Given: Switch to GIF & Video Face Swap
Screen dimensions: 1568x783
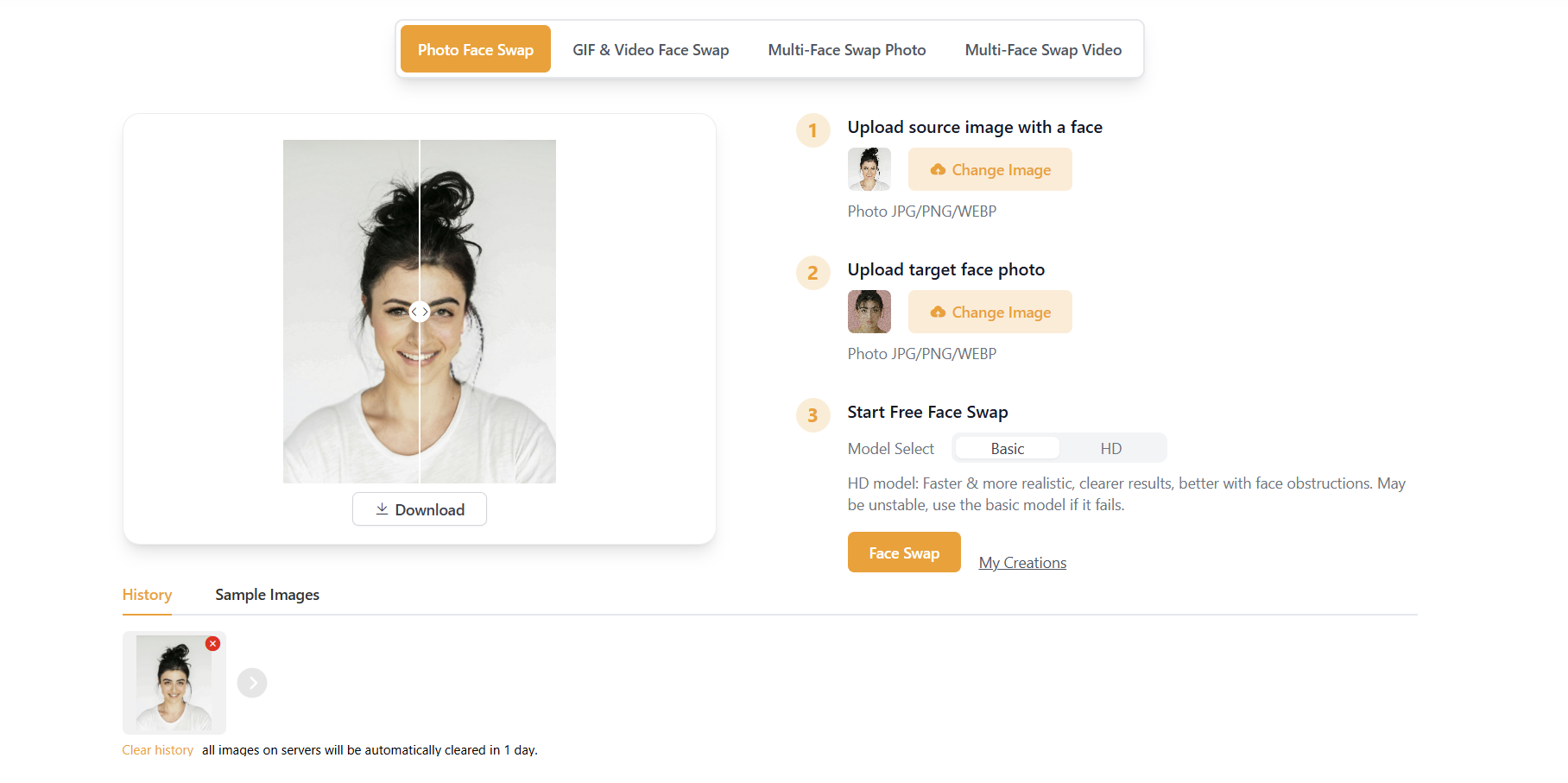Looking at the screenshot, I should tap(650, 49).
